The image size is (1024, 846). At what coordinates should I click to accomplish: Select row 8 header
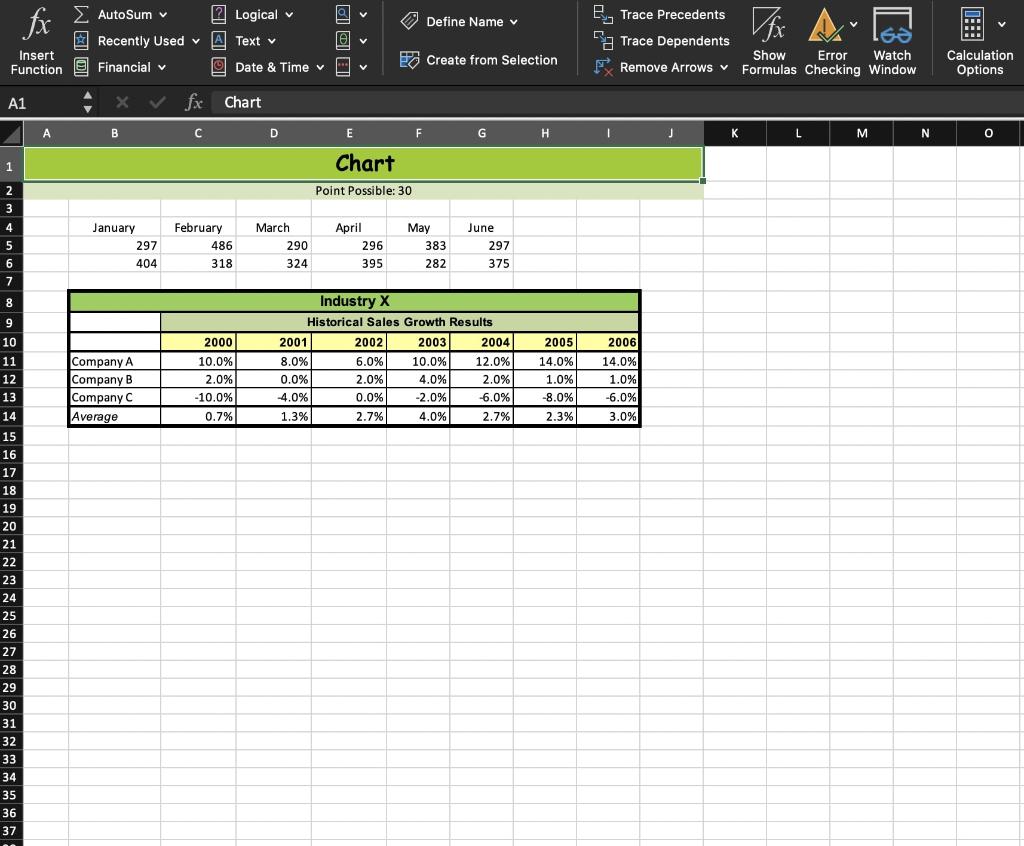(11, 302)
